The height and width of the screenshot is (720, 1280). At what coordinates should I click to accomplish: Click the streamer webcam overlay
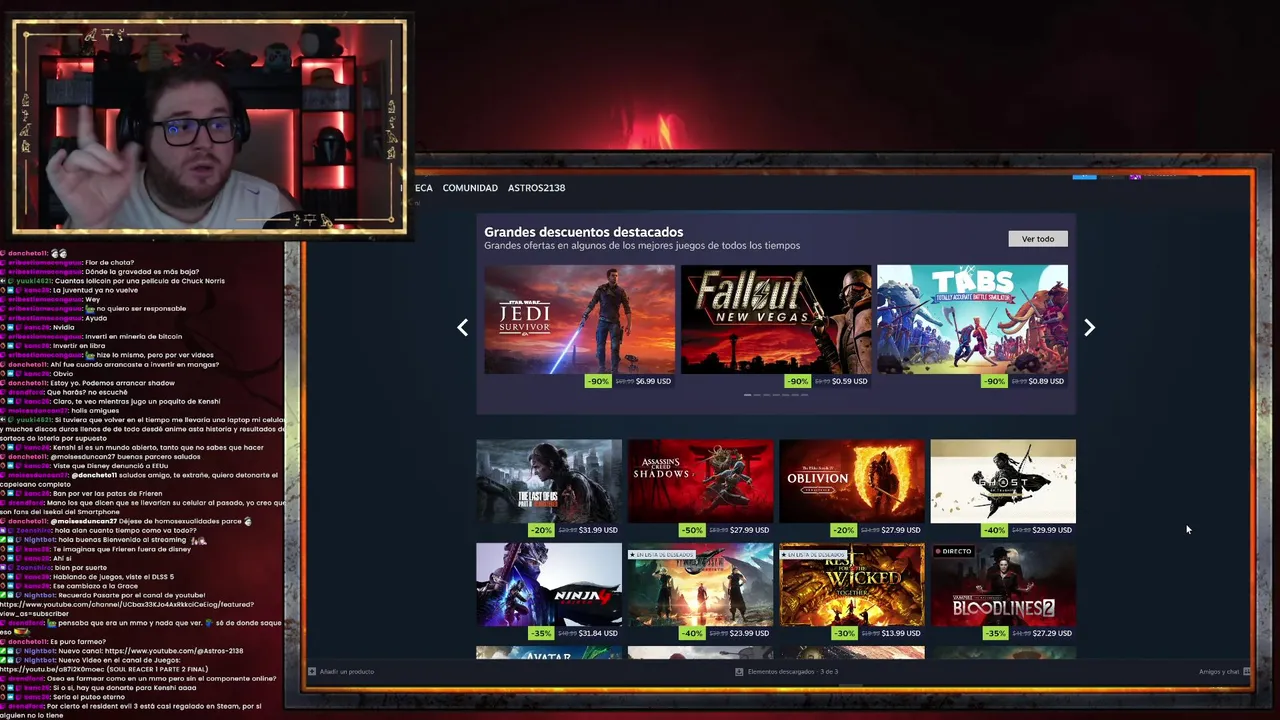click(x=210, y=128)
